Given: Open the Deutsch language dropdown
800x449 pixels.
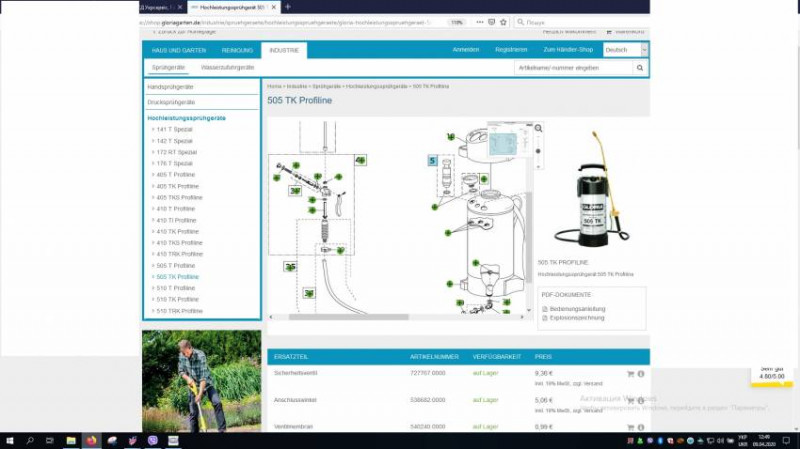Looking at the screenshot, I should coord(626,50).
